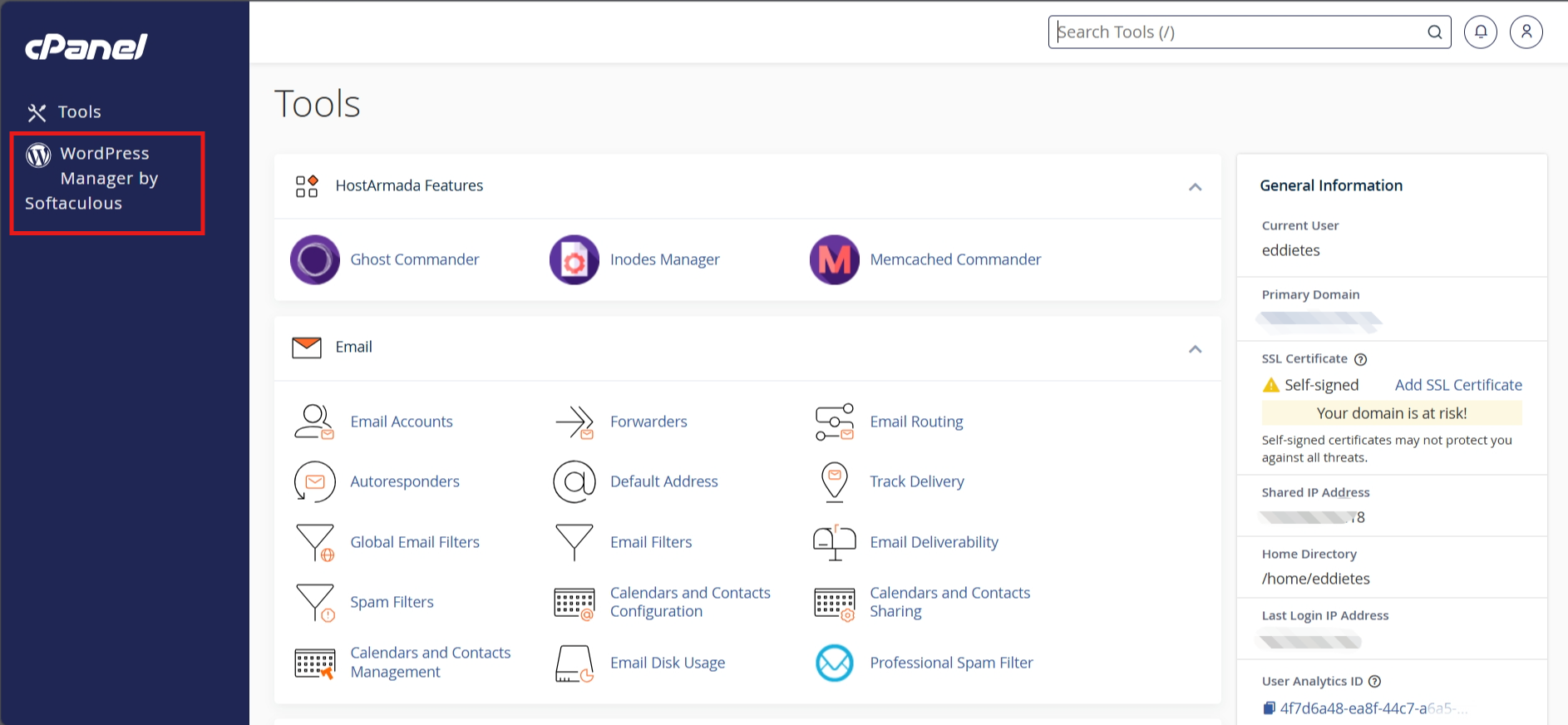Click the Autoresponders icon
The image size is (1568, 725).
tap(315, 481)
